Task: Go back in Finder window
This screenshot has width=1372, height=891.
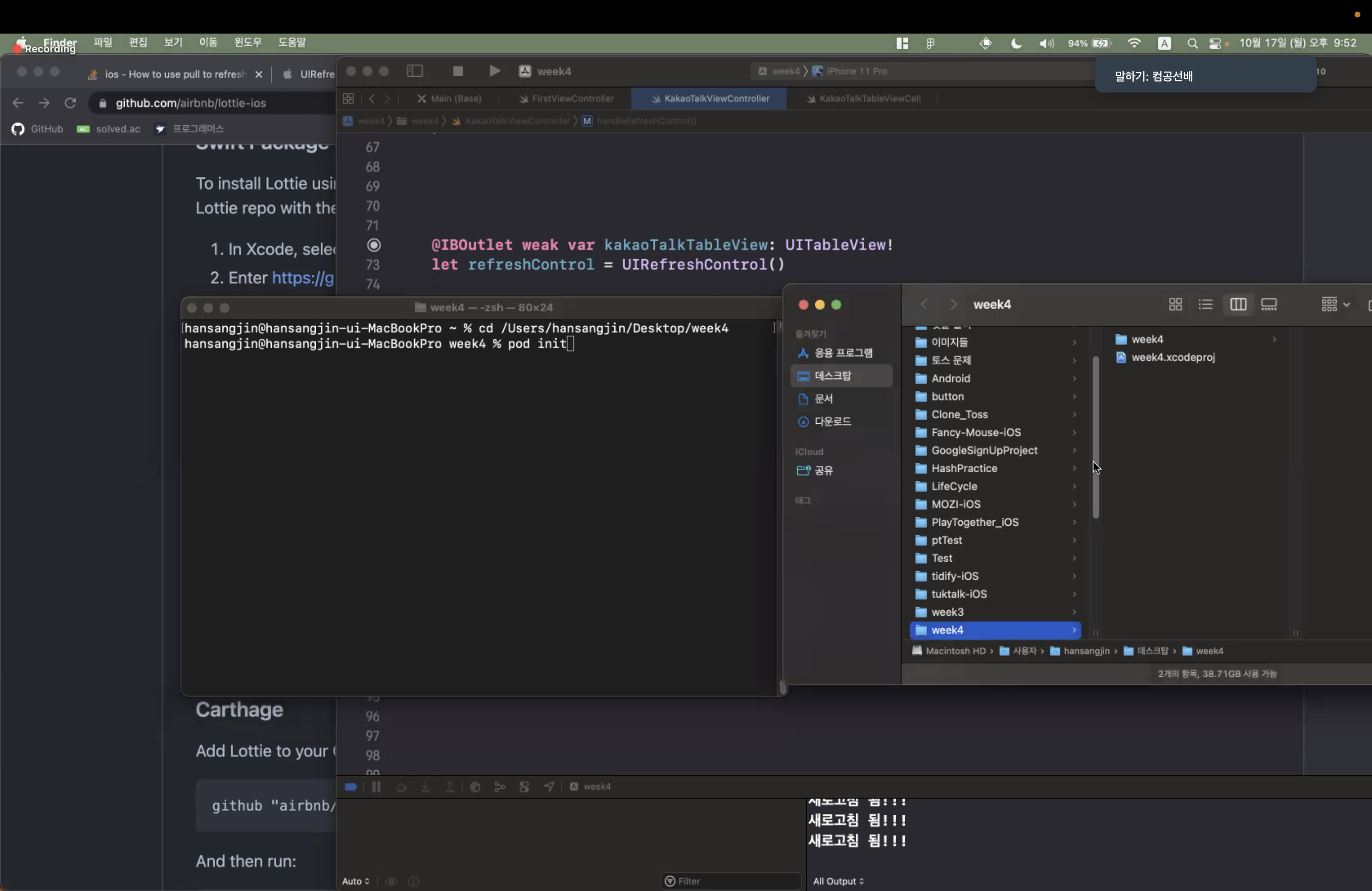Action: tap(923, 304)
